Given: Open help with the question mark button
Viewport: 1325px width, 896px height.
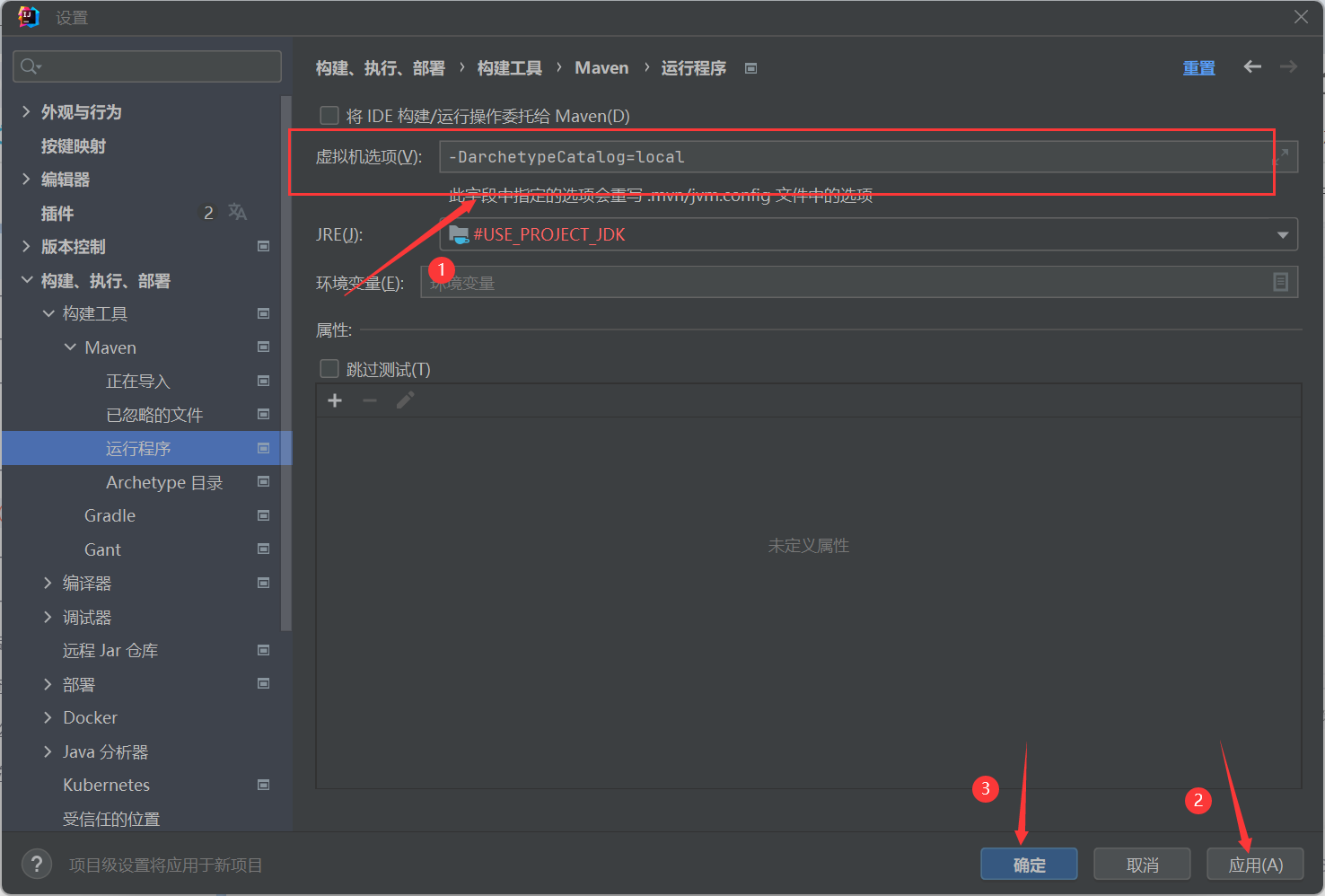Looking at the screenshot, I should click(x=37, y=865).
